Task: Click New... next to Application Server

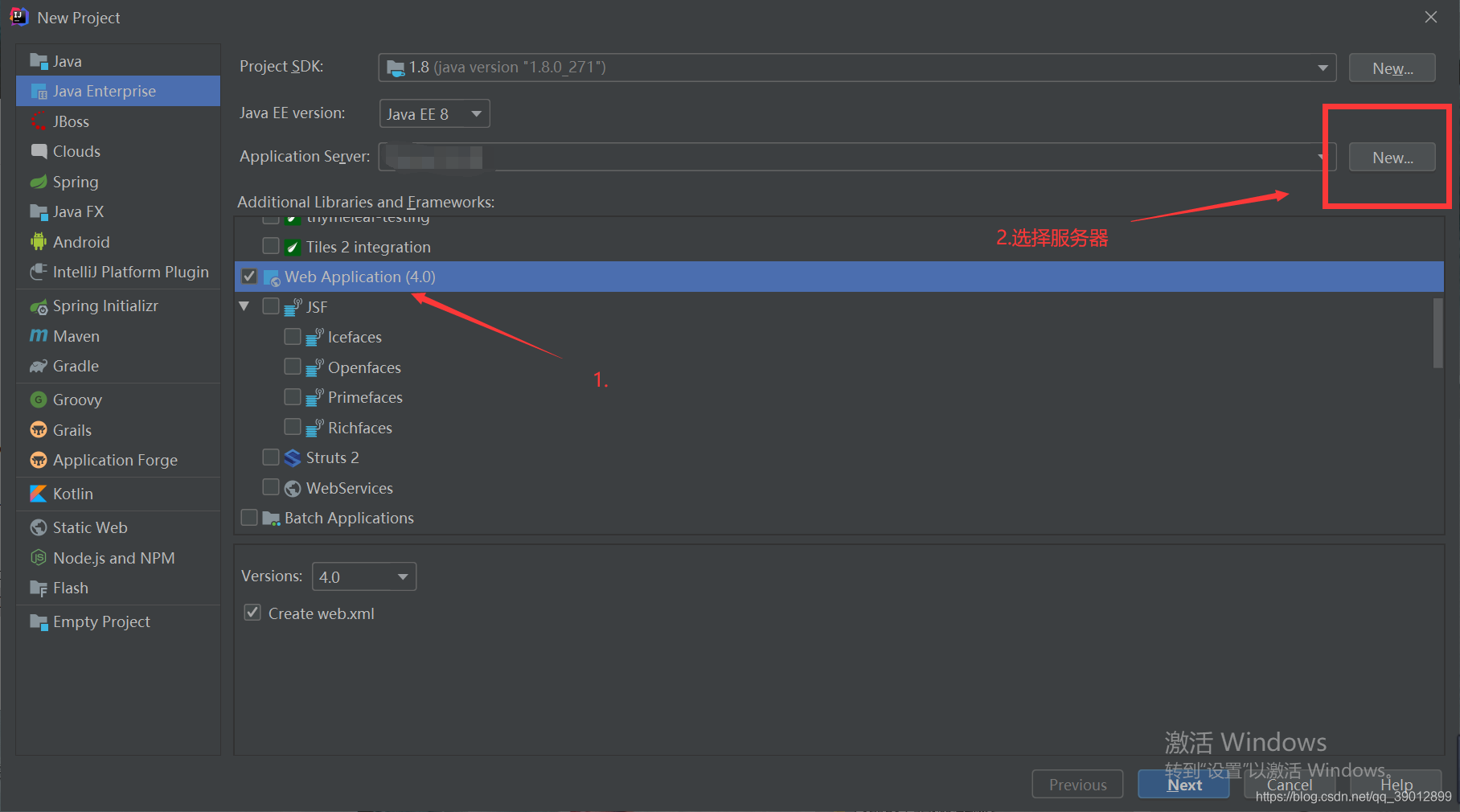Action: [x=1392, y=158]
